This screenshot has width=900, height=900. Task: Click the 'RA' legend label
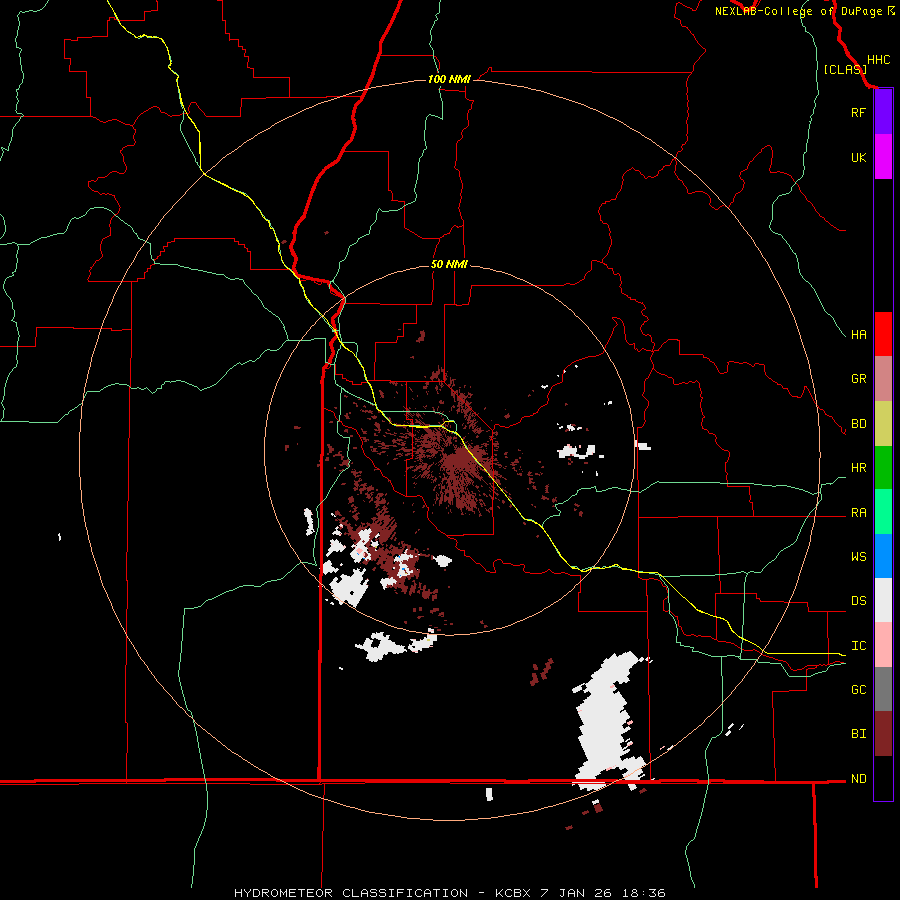point(859,513)
